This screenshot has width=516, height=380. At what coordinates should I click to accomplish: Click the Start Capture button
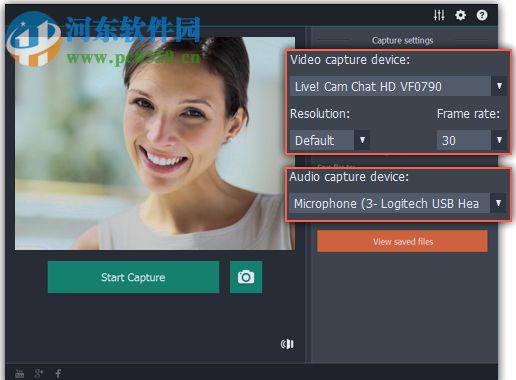coord(133,277)
